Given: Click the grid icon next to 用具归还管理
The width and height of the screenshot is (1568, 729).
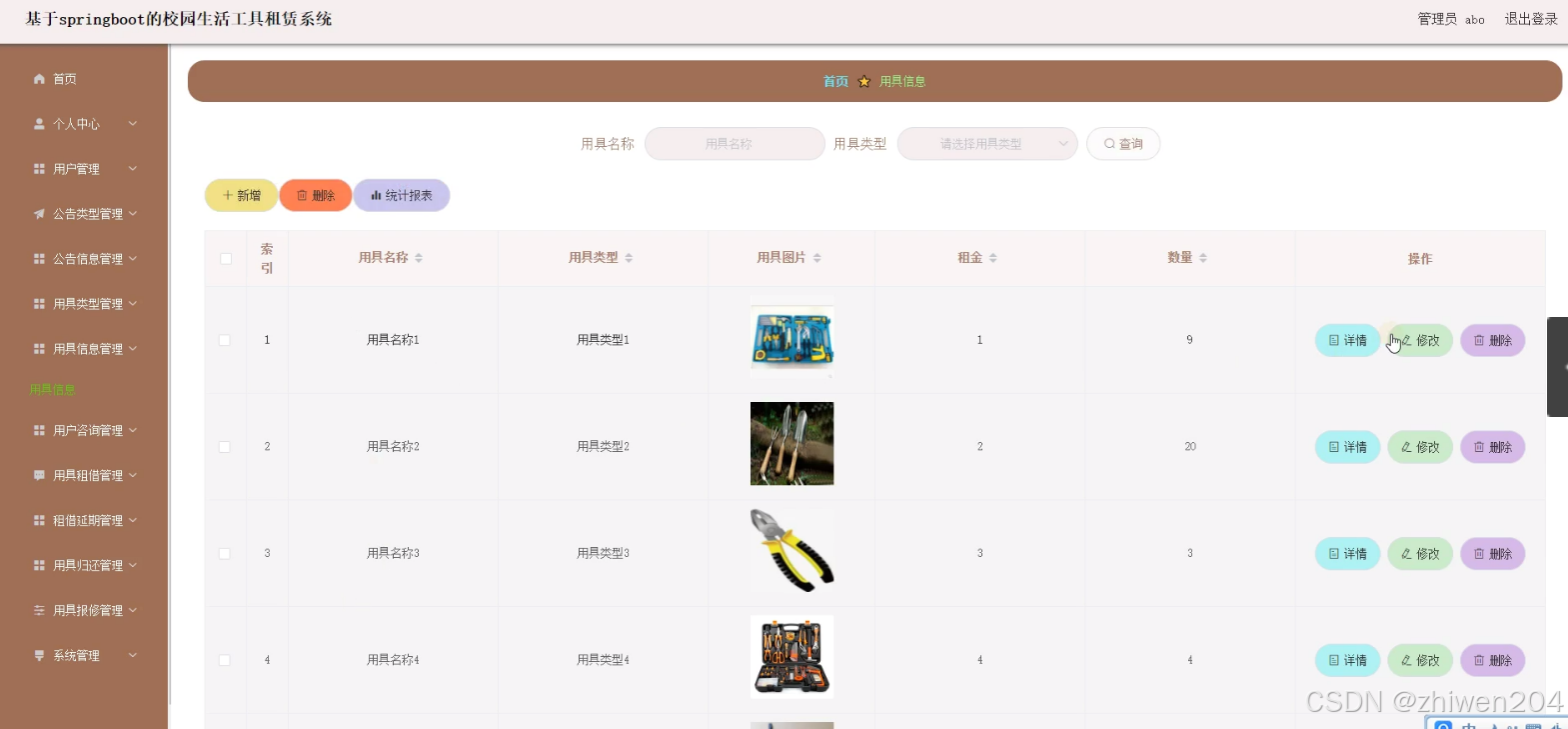Looking at the screenshot, I should [x=39, y=566].
